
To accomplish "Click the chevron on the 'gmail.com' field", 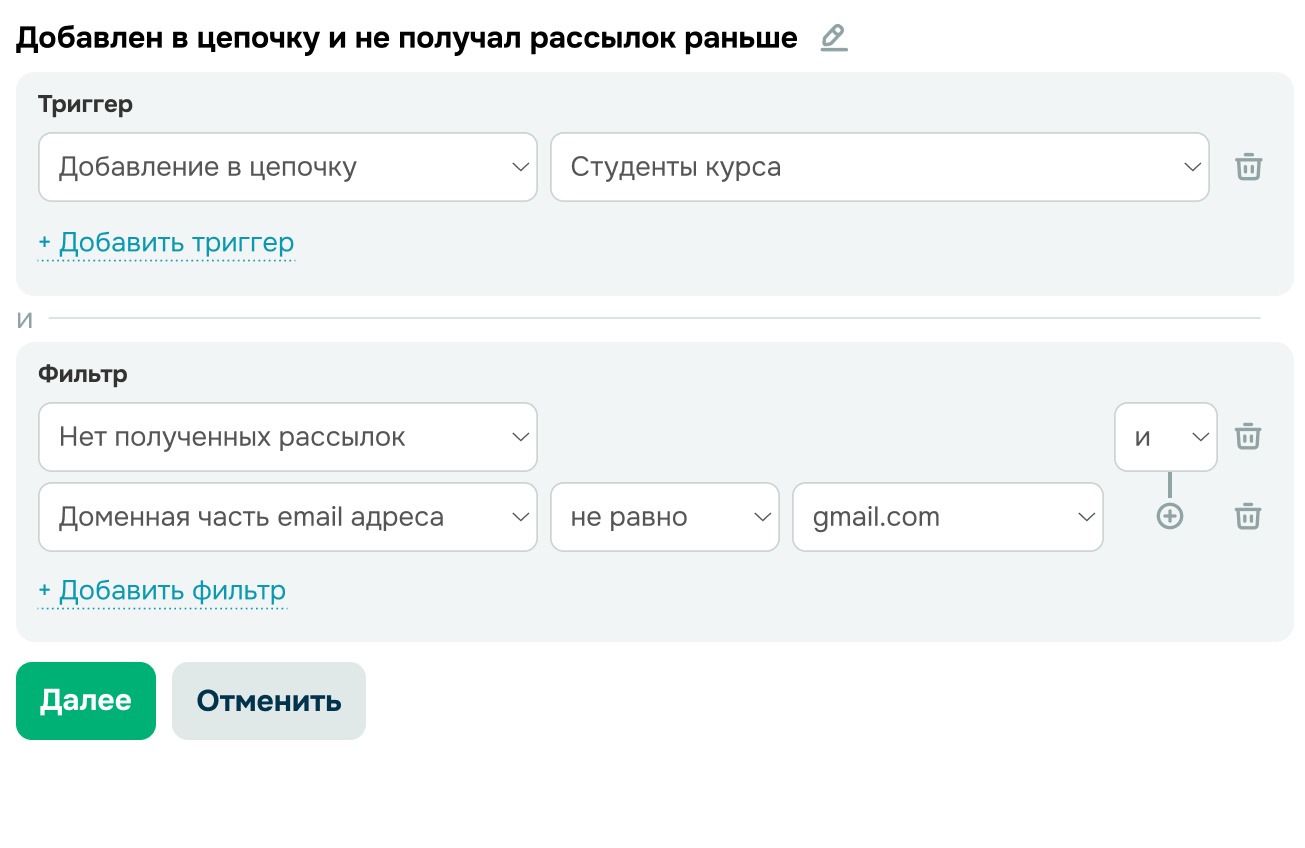I will 1087,517.
